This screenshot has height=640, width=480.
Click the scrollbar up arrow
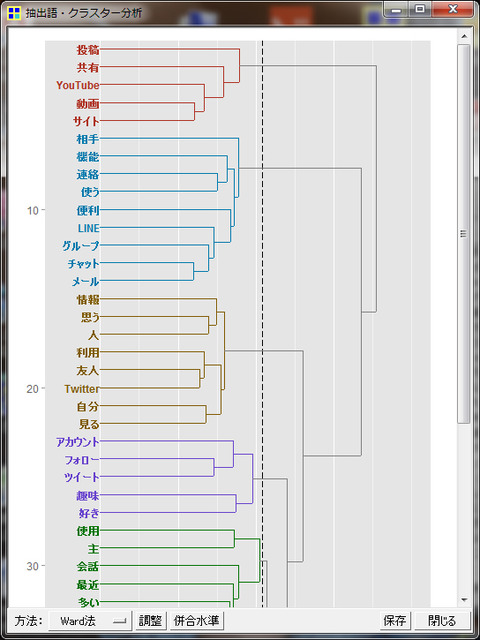click(464, 36)
